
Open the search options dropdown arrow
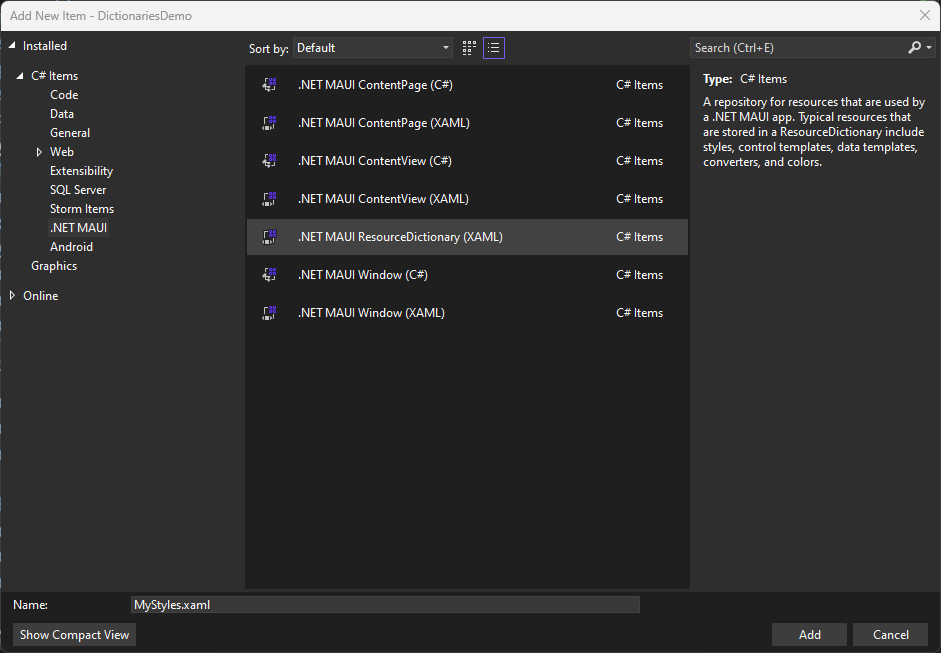(929, 47)
